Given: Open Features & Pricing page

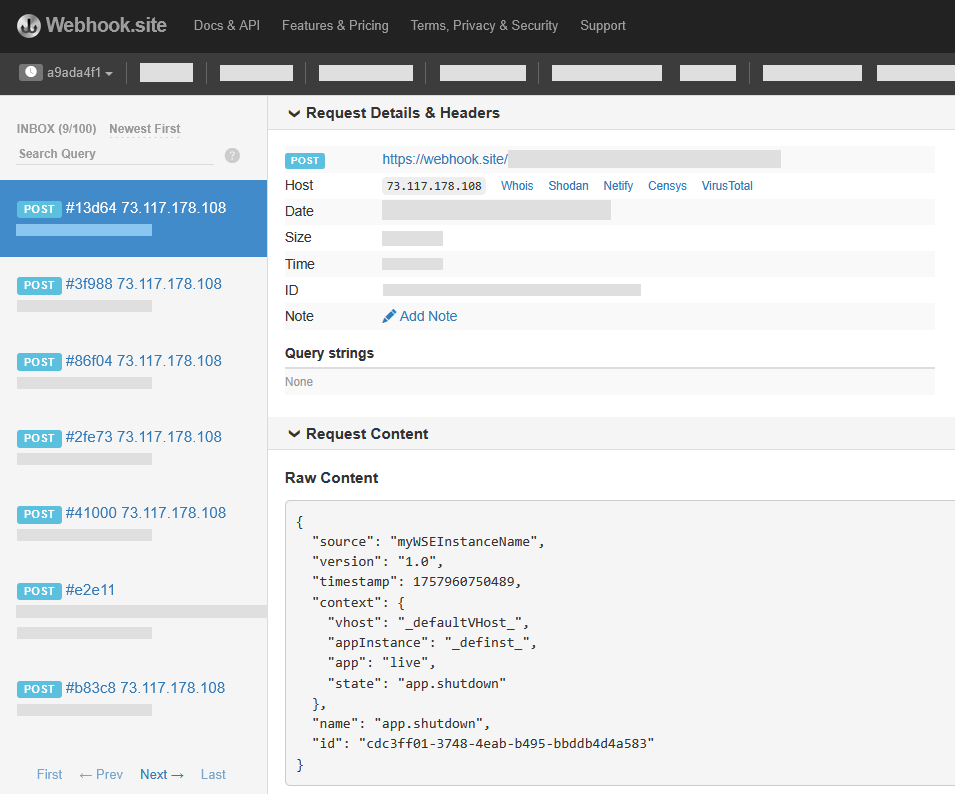Looking at the screenshot, I should (x=335, y=26).
